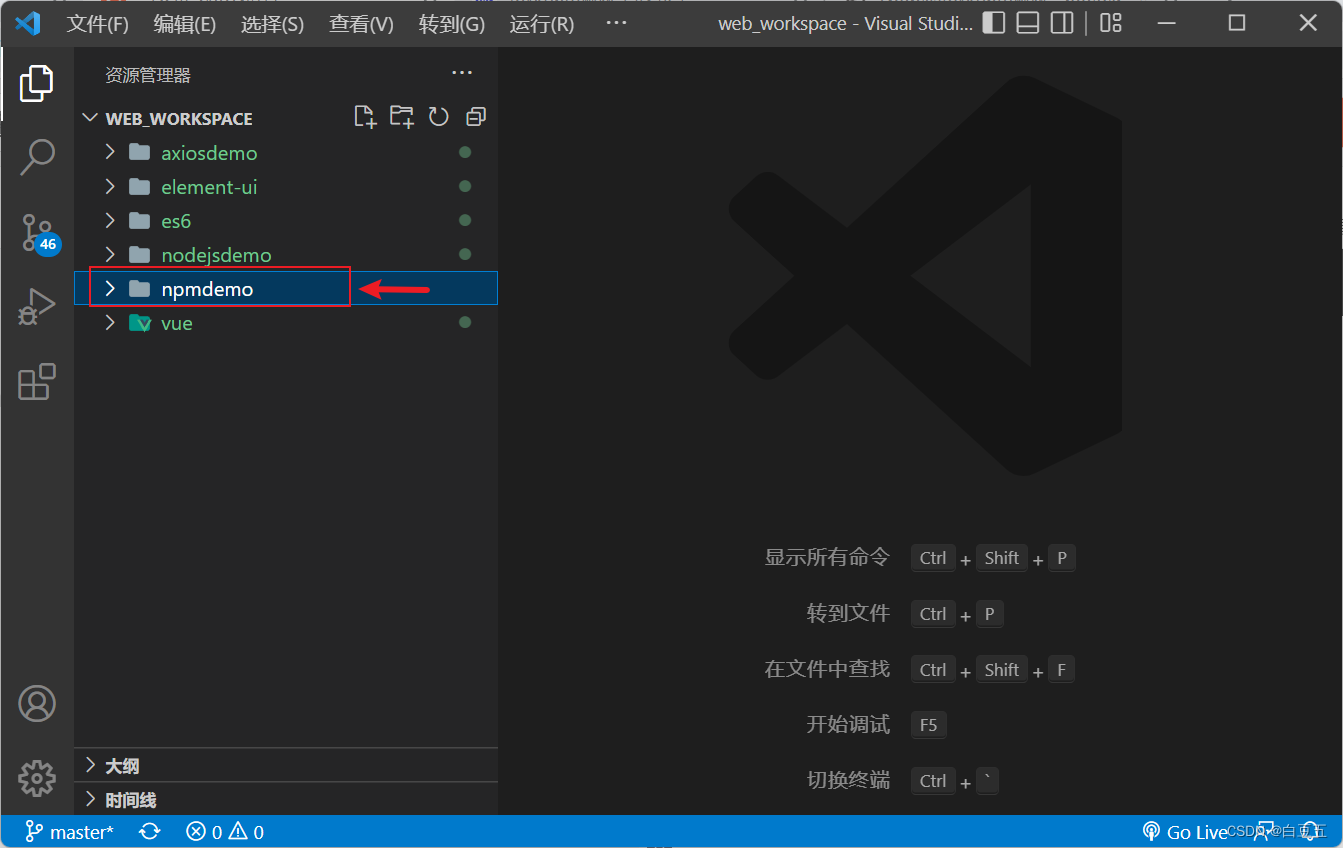The height and width of the screenshot is (848, 1343).
Task: Toggle the secondary side bar layout icon
Action: 1062,23
